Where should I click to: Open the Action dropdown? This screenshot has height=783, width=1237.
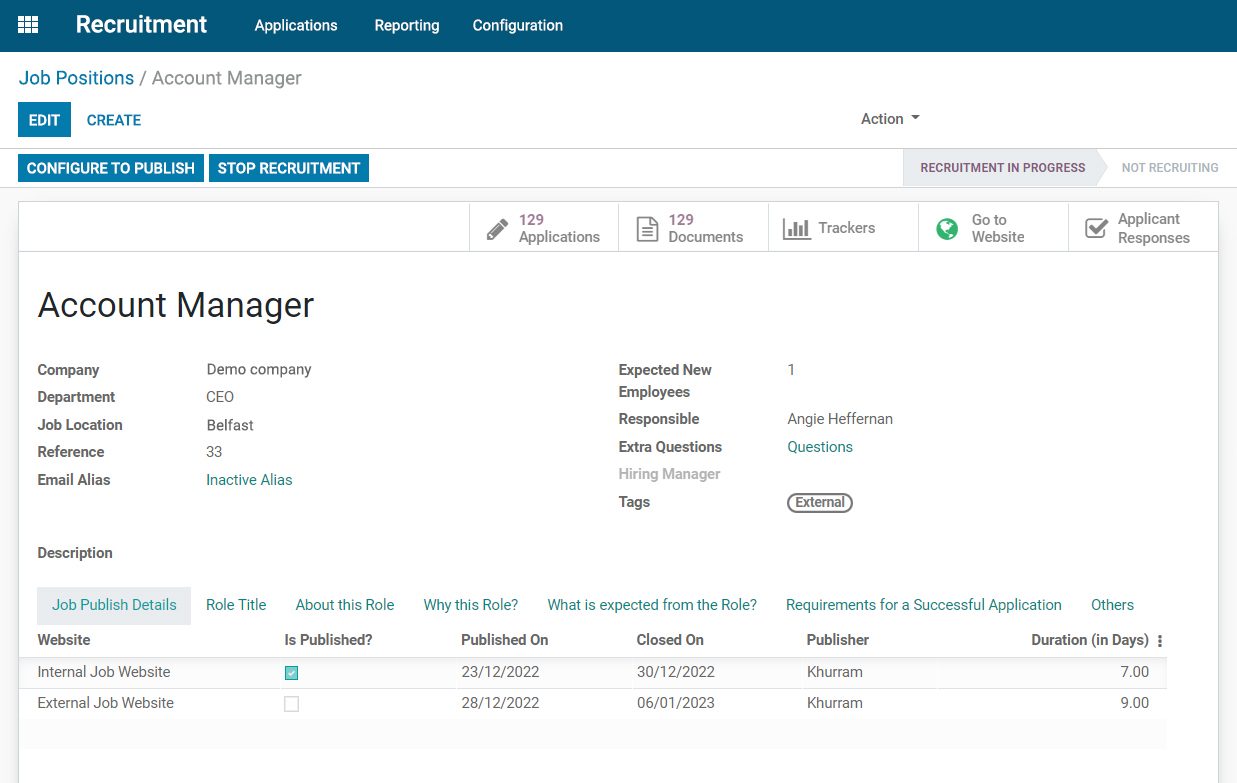coord(888,118)
